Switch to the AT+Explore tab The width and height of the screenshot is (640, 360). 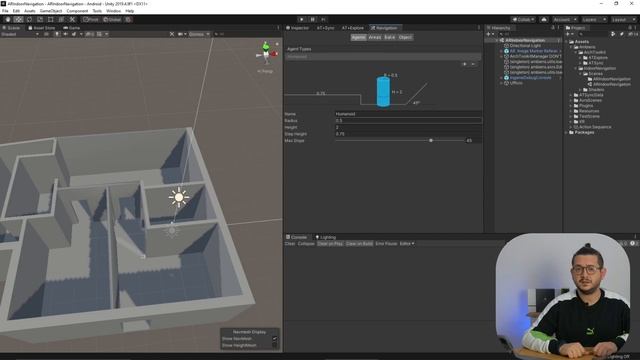353,28
